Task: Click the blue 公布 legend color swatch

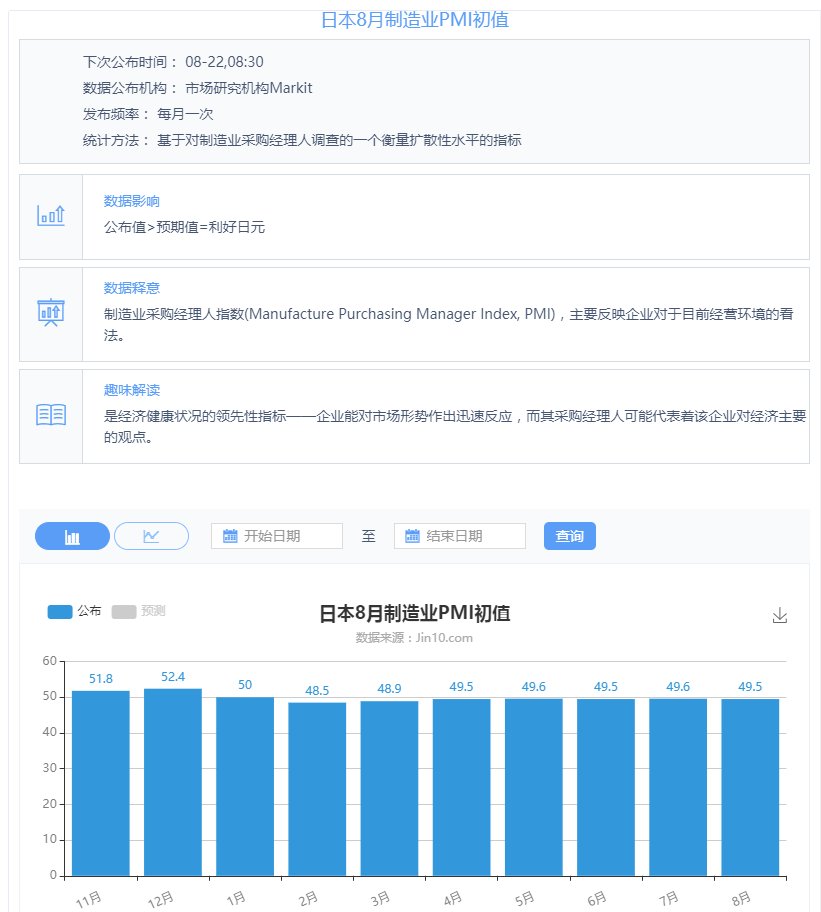Action: point(60,612)
